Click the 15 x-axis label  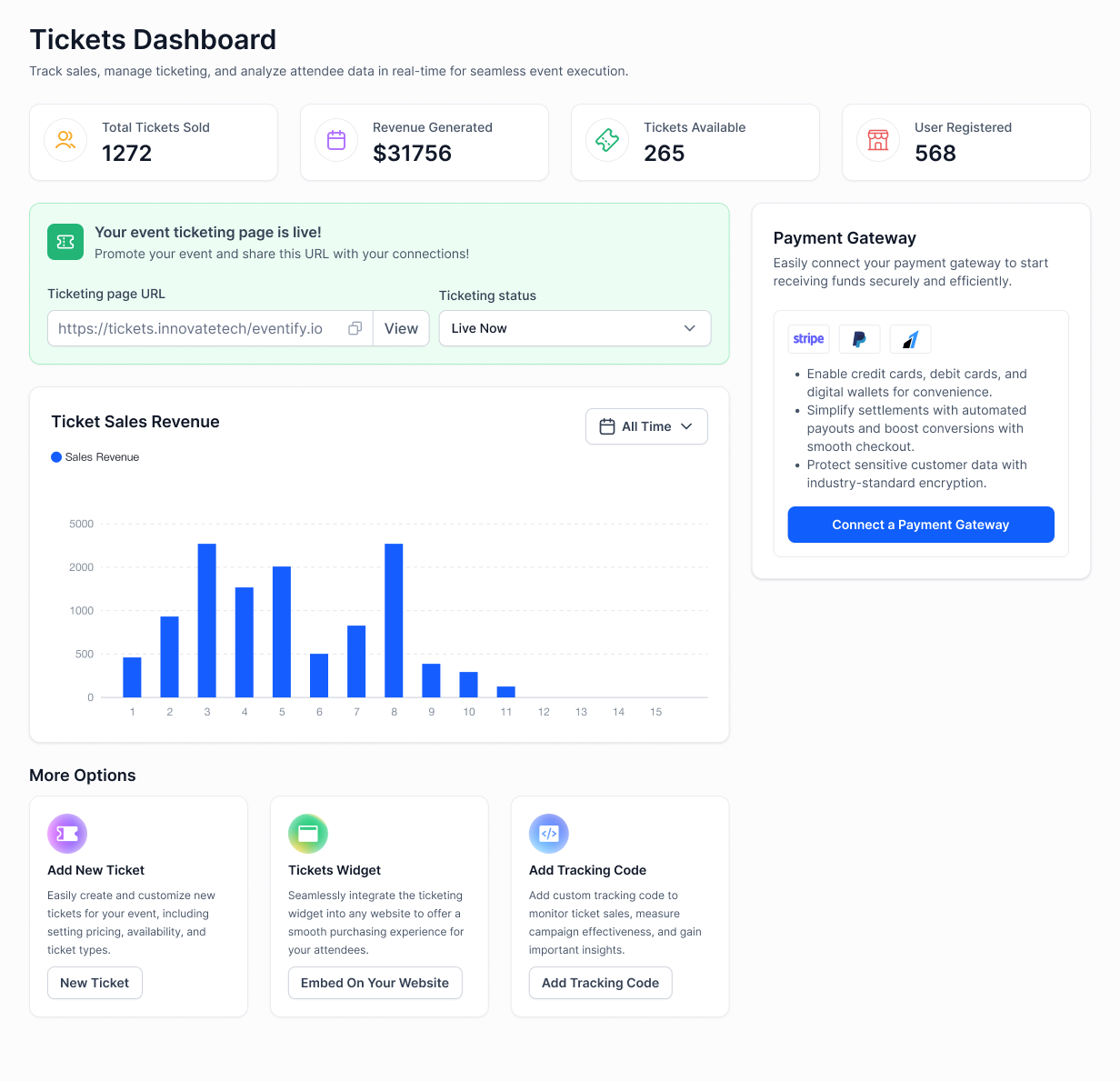tap(655, 712)
